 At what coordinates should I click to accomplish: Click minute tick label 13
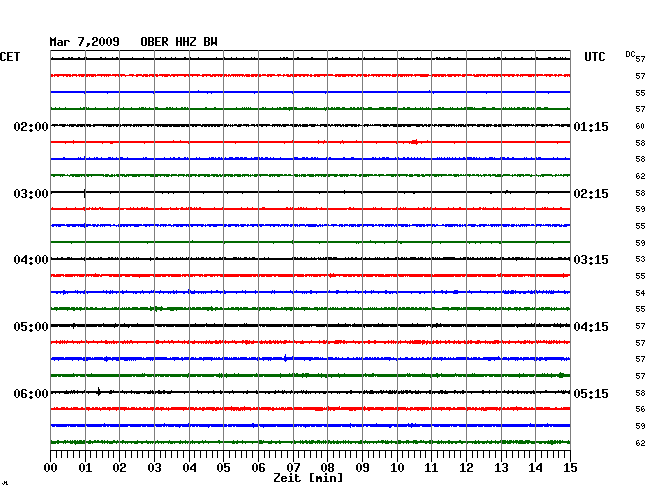click(501, 468)
